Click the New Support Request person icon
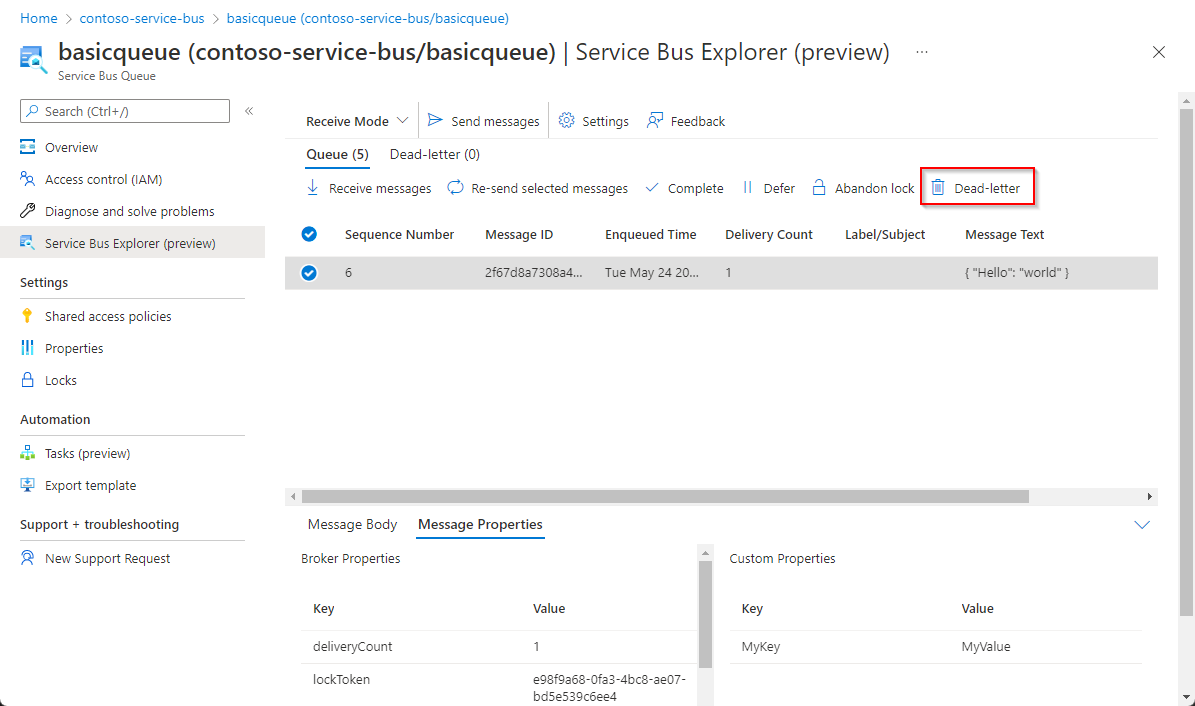 point(27,557)
